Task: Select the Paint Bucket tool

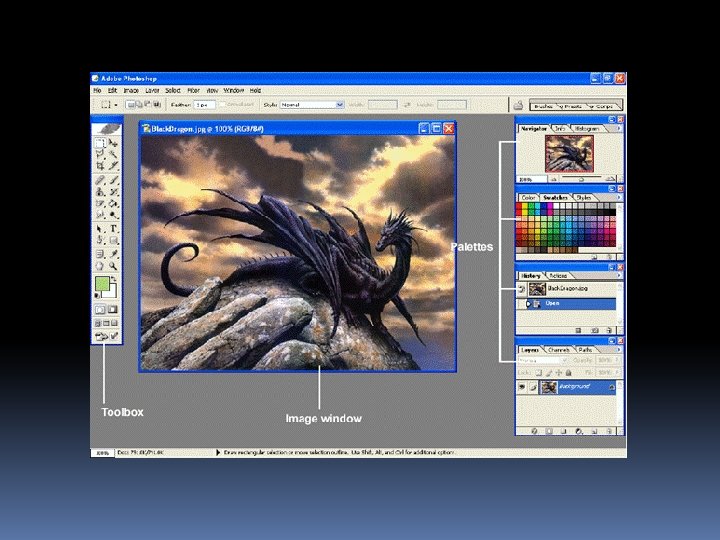Action: click(113, 203)
